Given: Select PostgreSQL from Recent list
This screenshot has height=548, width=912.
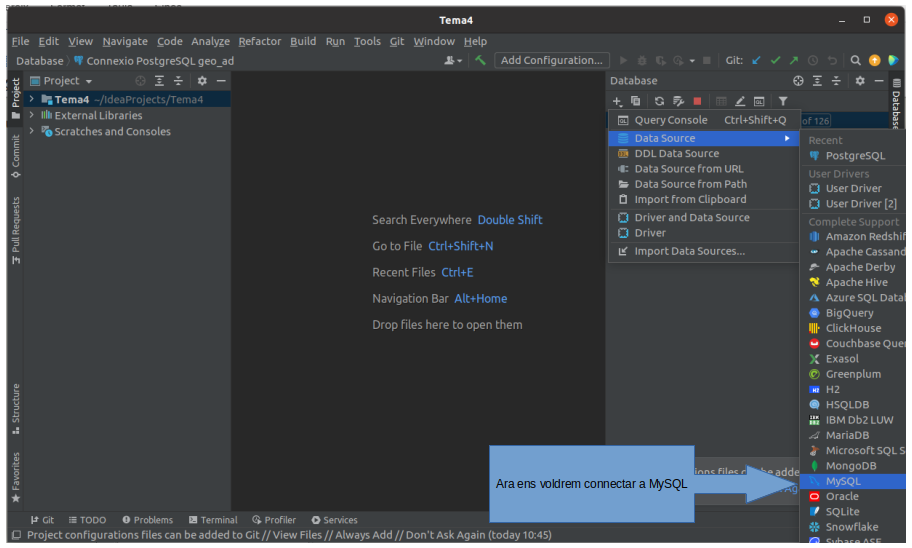Looking at the screenshot, I should 853,156.
